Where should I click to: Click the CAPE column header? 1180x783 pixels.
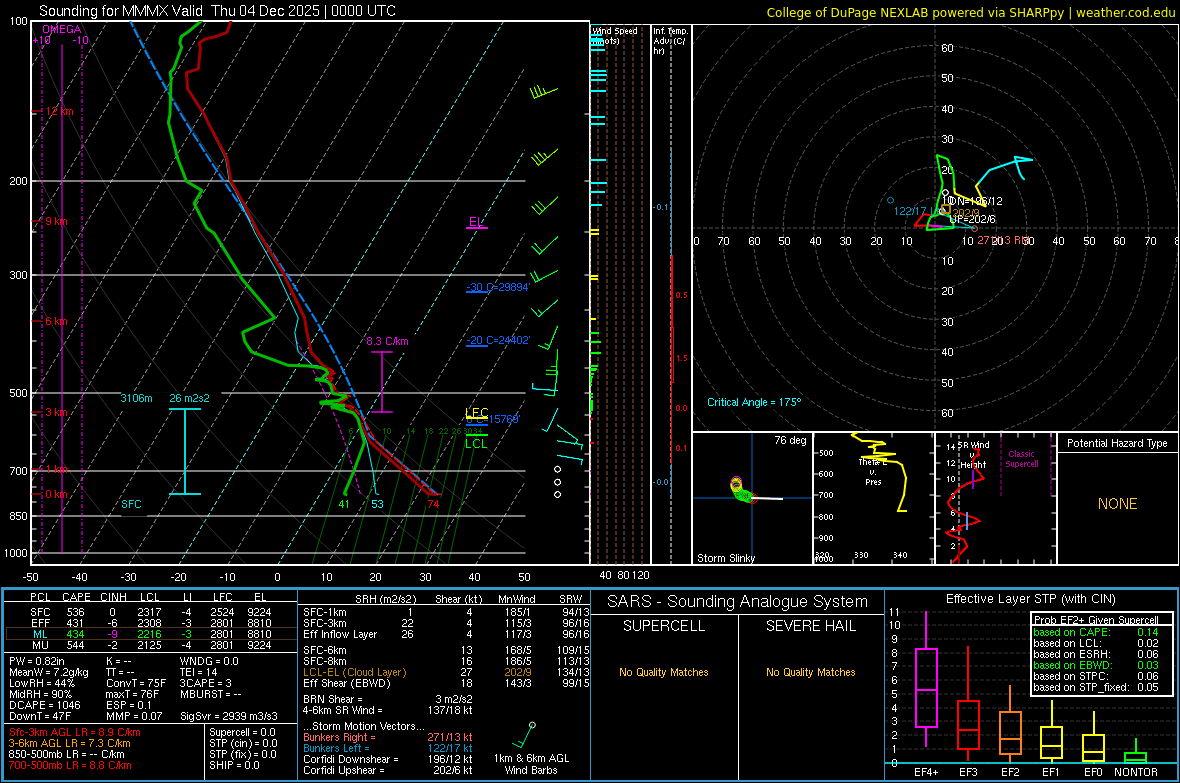pos(76,597)
